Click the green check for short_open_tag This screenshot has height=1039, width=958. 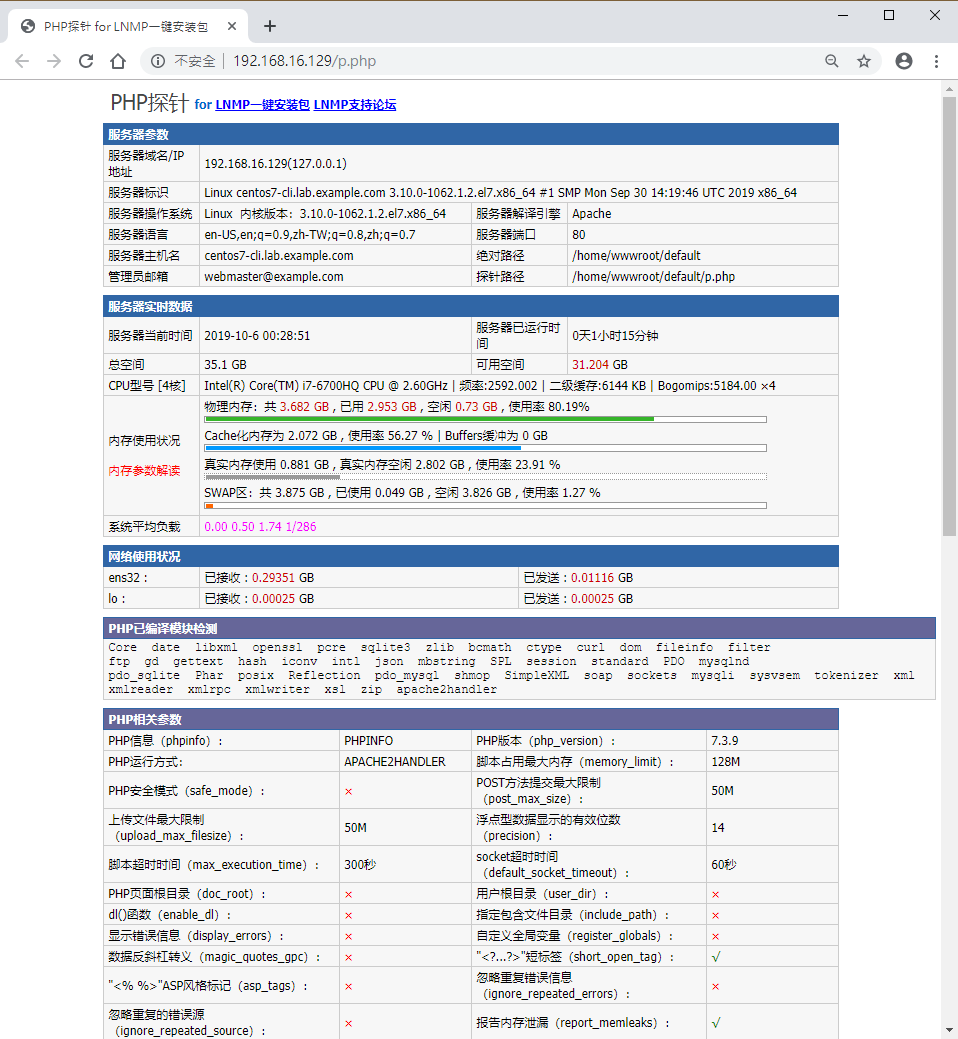(716, 957)
